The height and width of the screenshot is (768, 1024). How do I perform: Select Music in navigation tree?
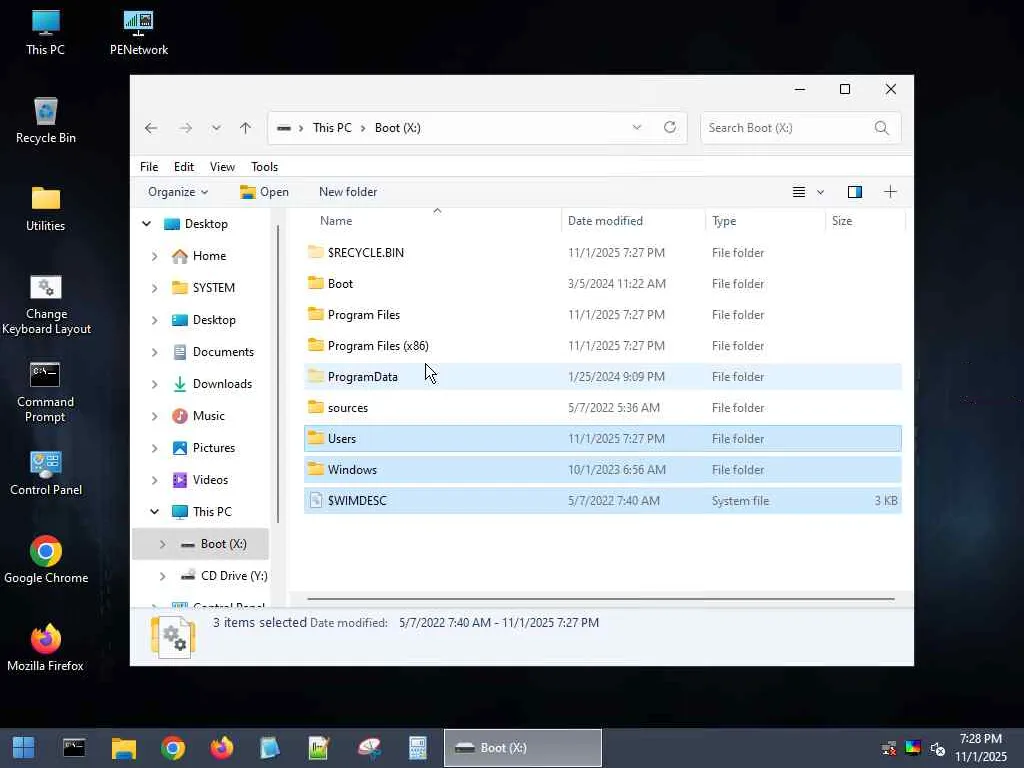[x=208, y=416]
